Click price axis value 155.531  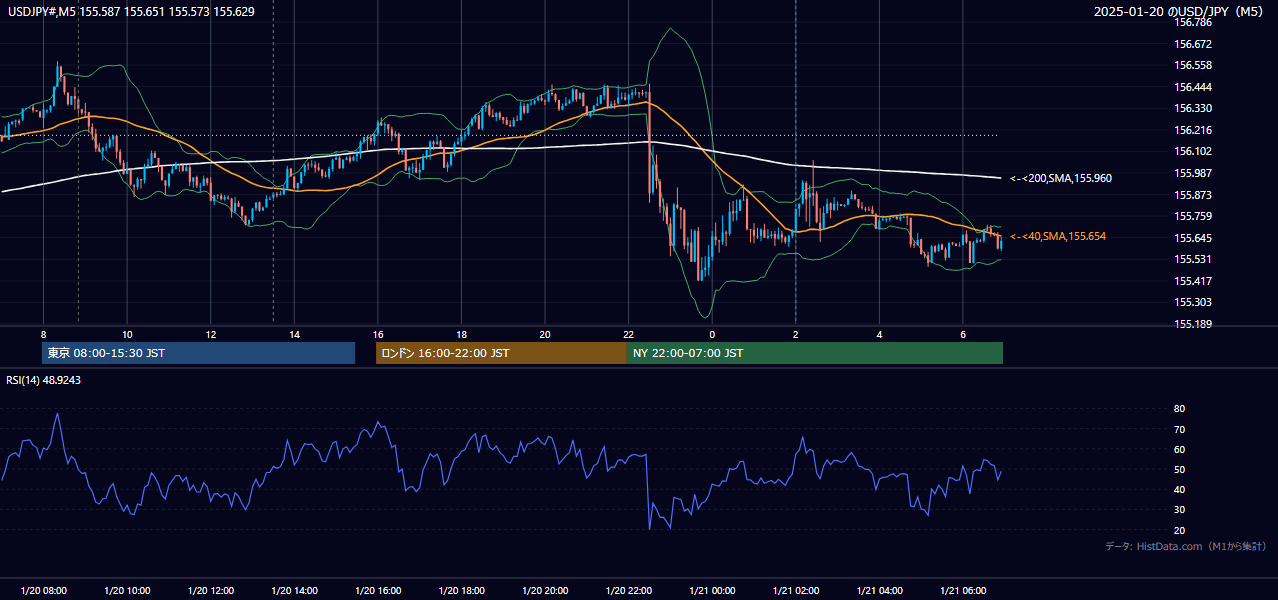[1193, 259]
